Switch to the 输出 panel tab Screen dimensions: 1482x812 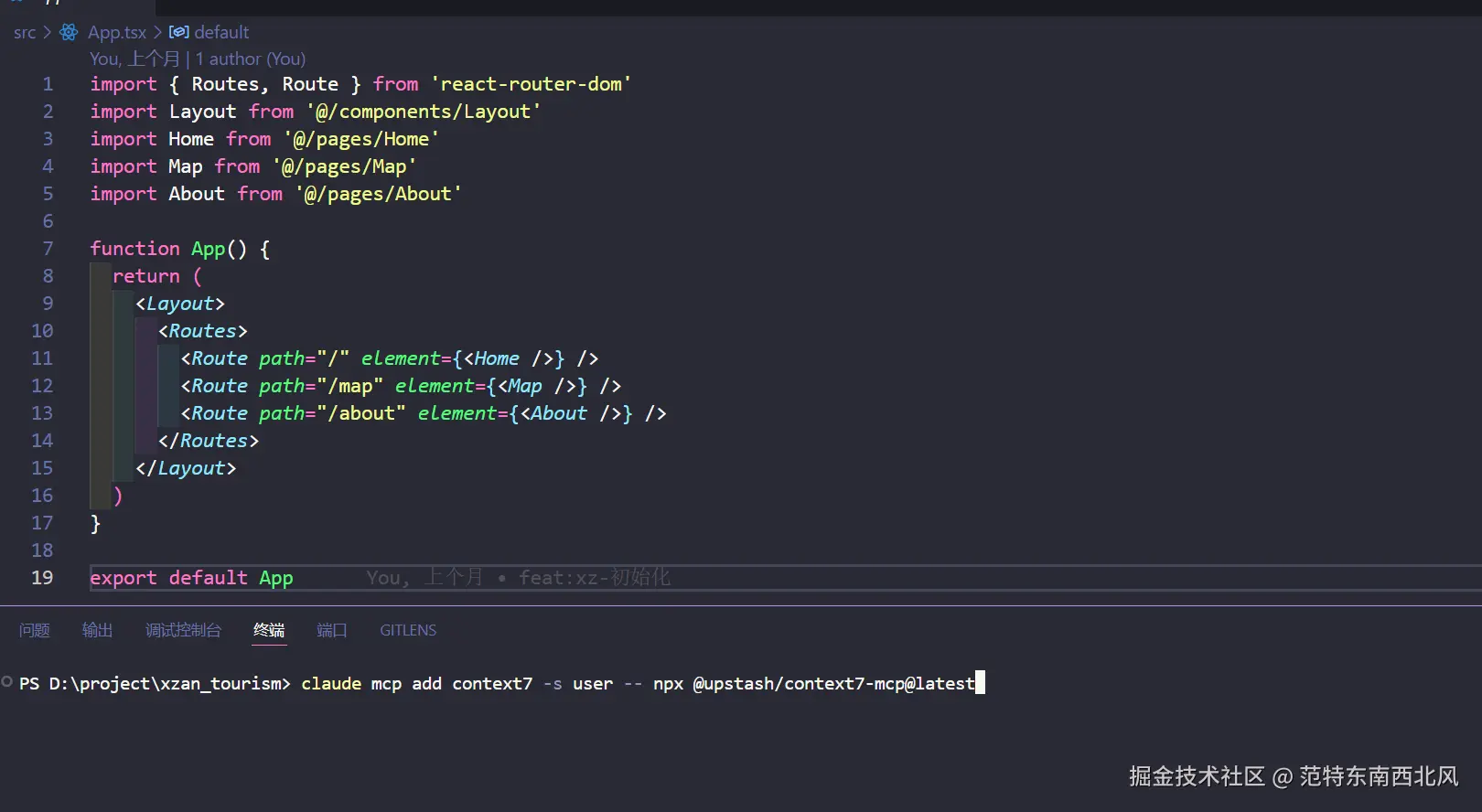pos(97,630)
